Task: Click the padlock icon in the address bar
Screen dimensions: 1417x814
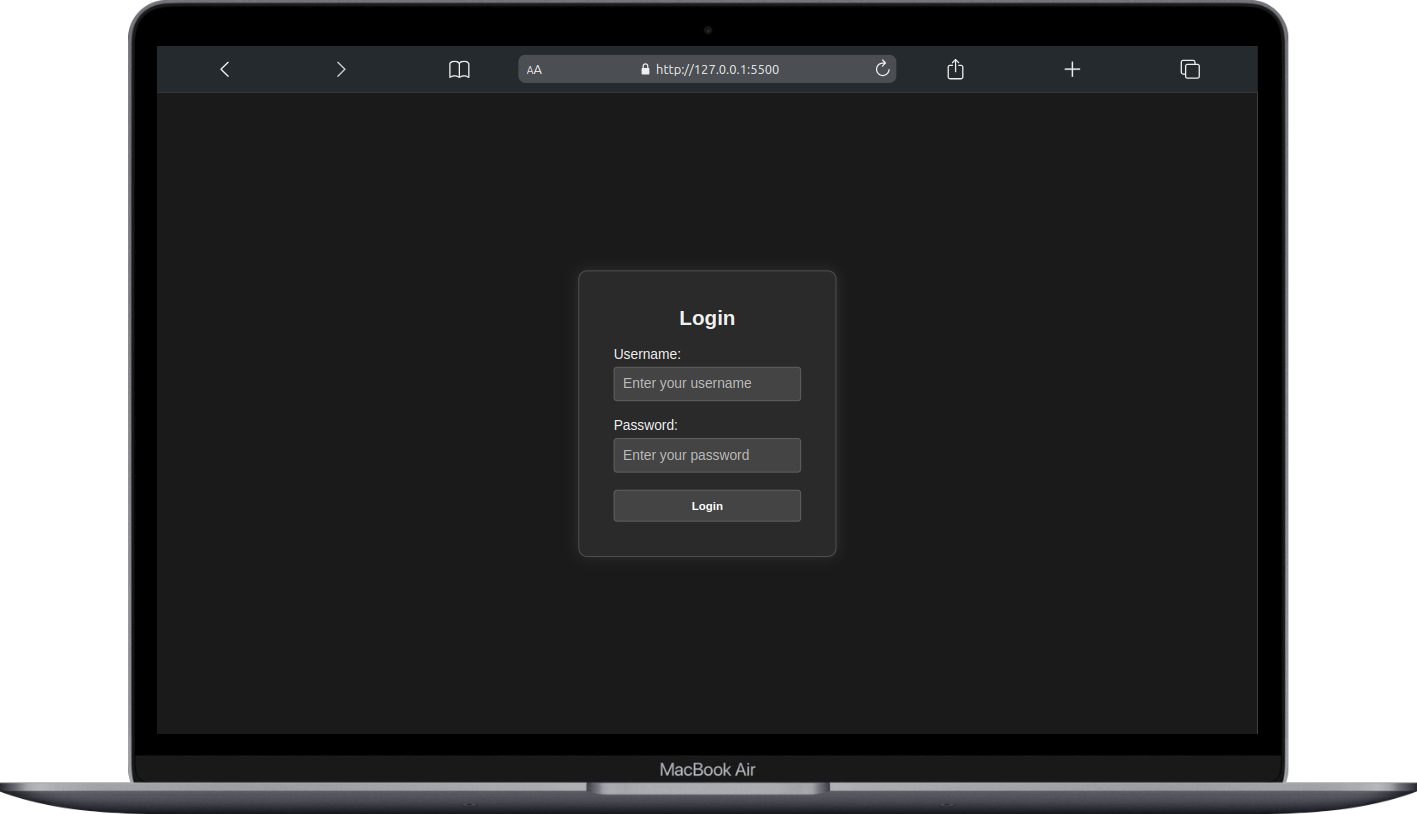Action: (644, 69)
